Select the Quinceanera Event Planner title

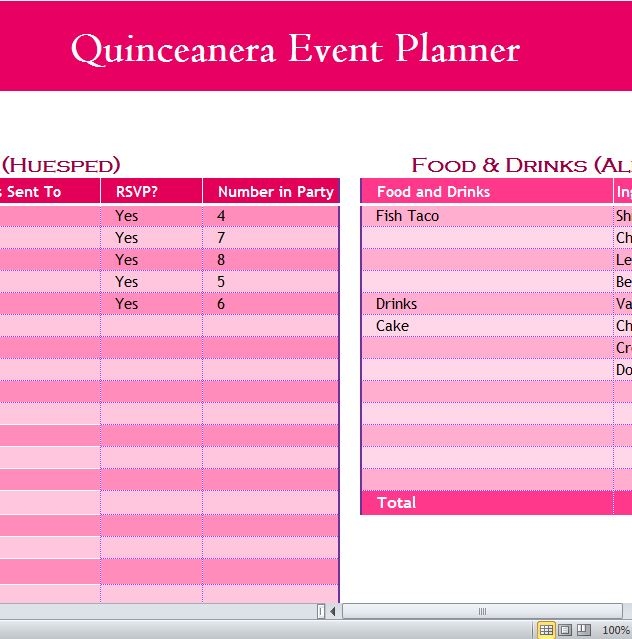pos(295,50)
